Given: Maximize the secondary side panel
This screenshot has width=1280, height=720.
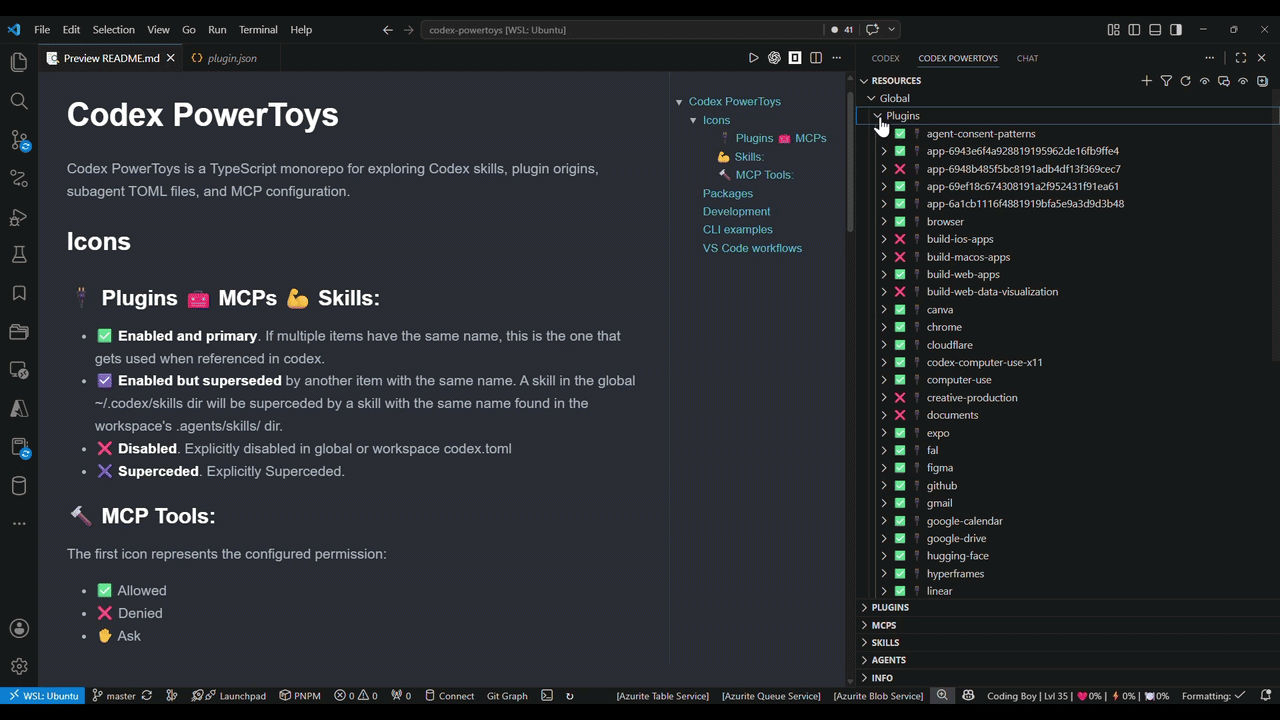Looking at the screenshot, I should coord(1241,58).
